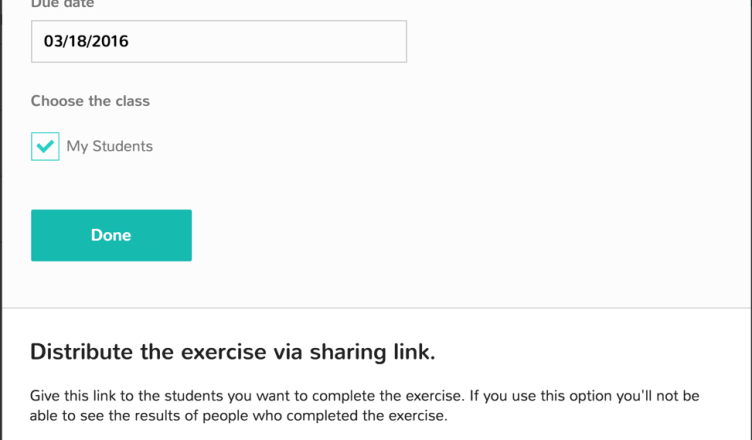The height and width of the screenshot is (440, 752).
Task: Click the 03/18/2016 date text
Action: point(86,41)
